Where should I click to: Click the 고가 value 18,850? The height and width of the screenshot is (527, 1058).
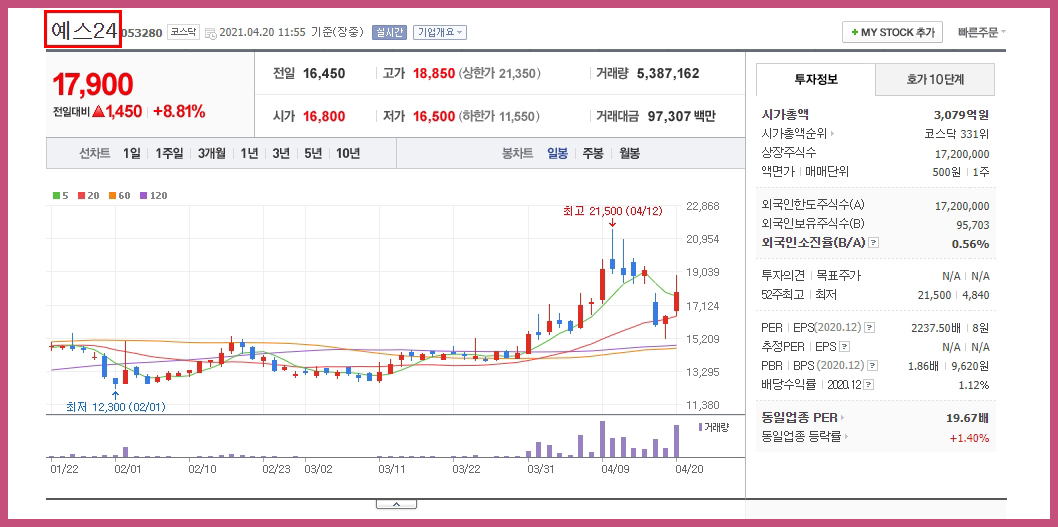coord(434,74)
